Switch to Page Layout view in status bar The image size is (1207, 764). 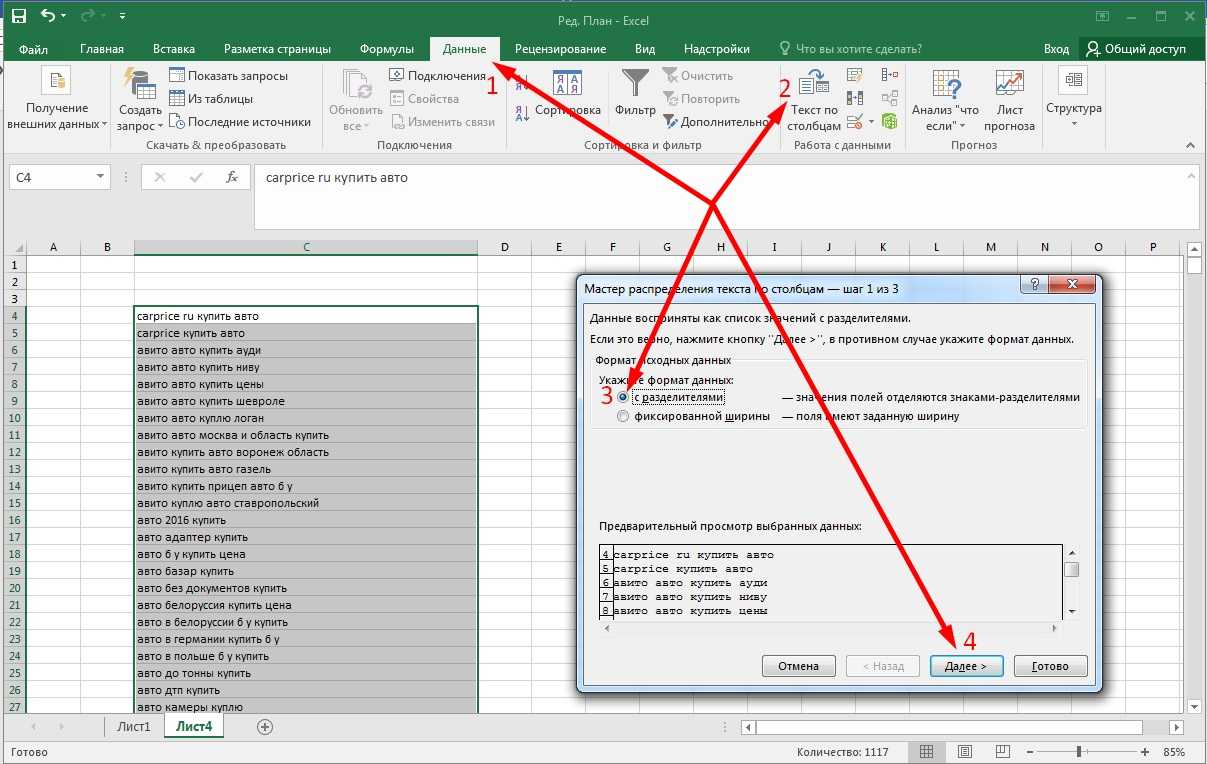965,752
